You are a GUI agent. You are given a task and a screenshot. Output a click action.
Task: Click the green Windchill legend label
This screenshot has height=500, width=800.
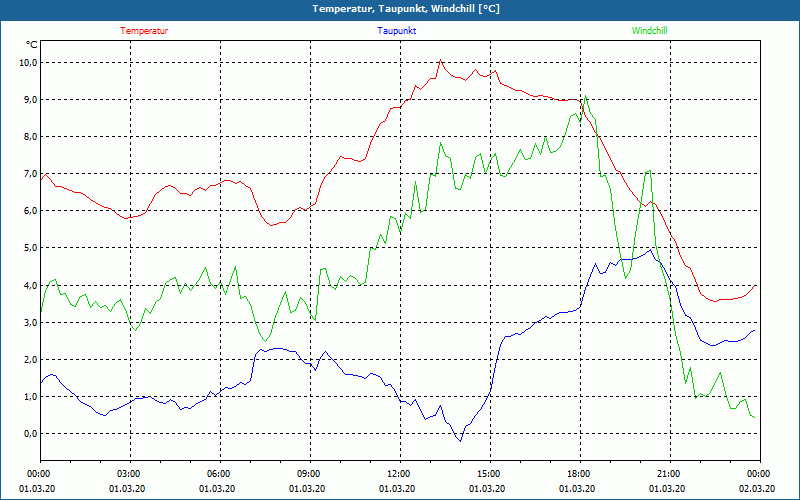click(x=649, y=31)
